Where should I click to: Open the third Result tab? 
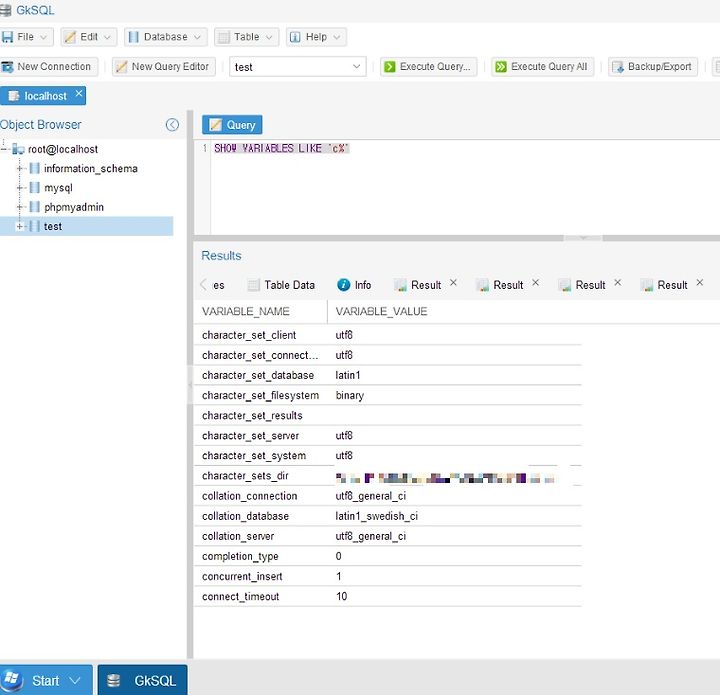(582, 285)
